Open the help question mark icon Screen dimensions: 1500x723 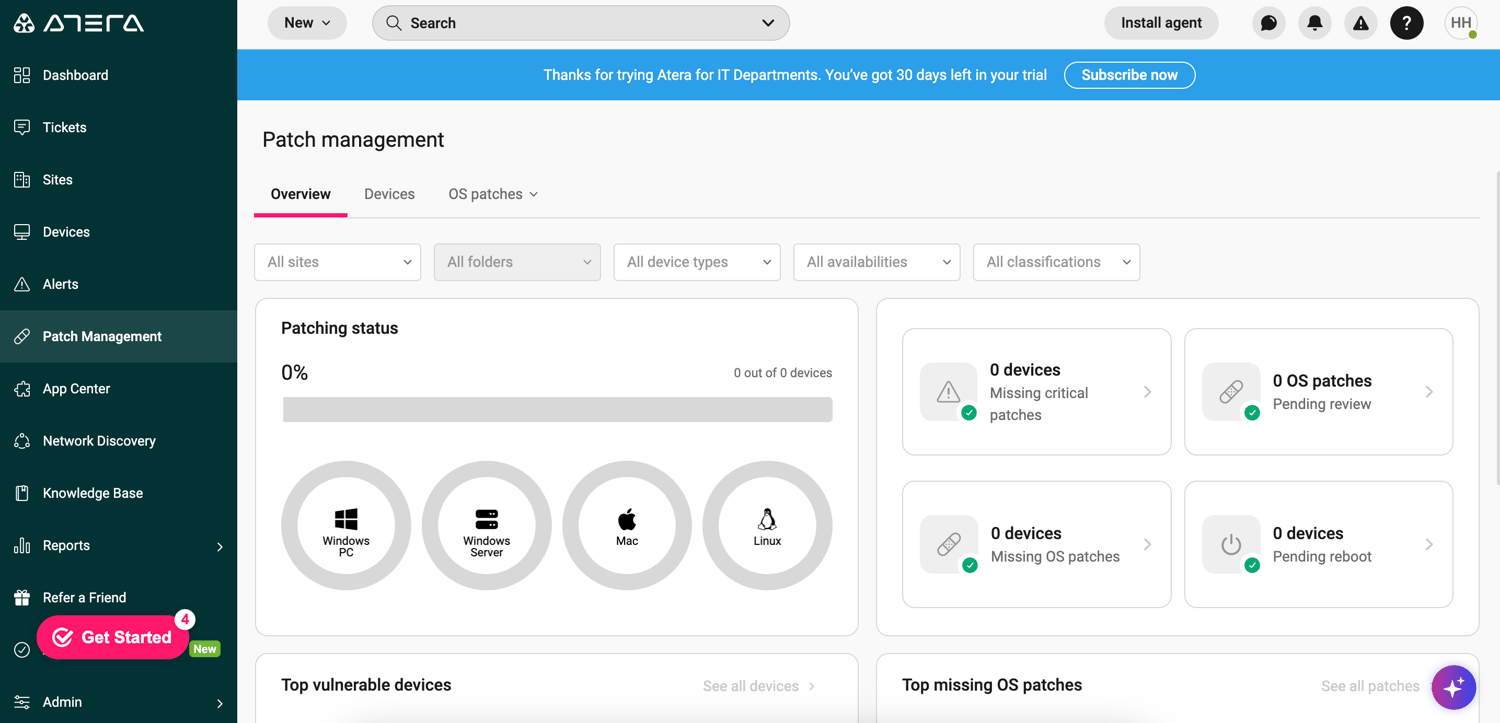1407,23
